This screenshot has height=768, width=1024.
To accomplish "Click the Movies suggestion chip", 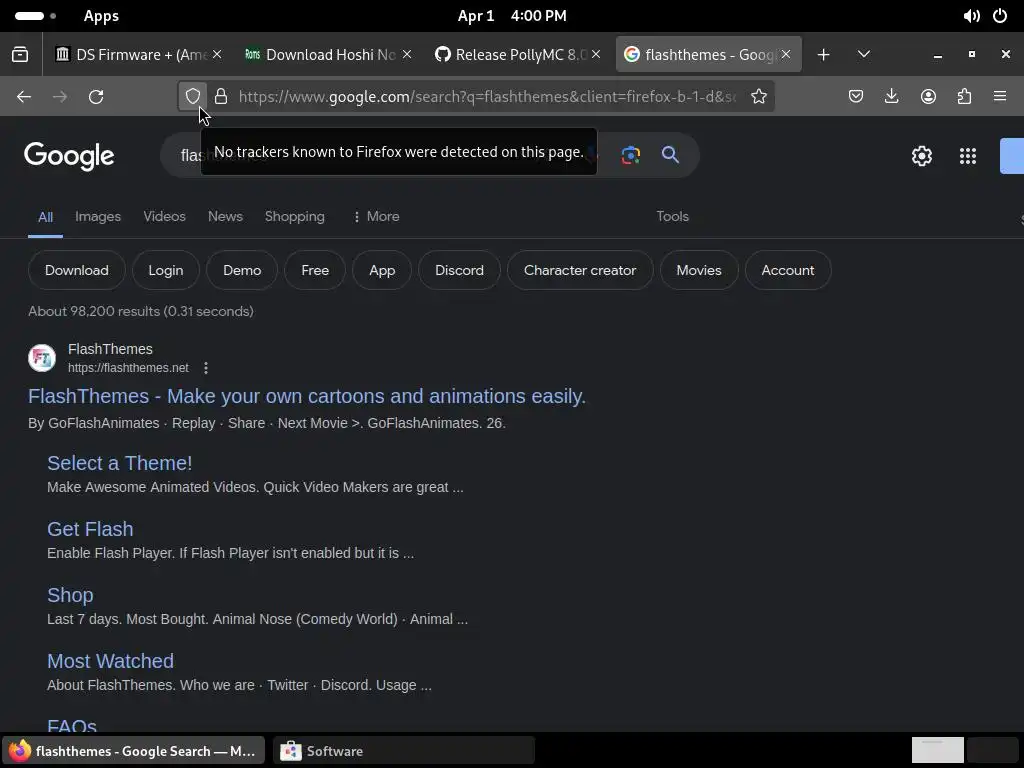I will coord(699,270).
